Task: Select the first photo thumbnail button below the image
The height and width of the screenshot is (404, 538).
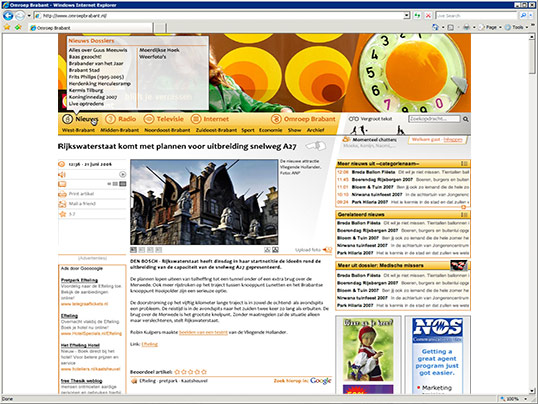Action: pos(133,250)
